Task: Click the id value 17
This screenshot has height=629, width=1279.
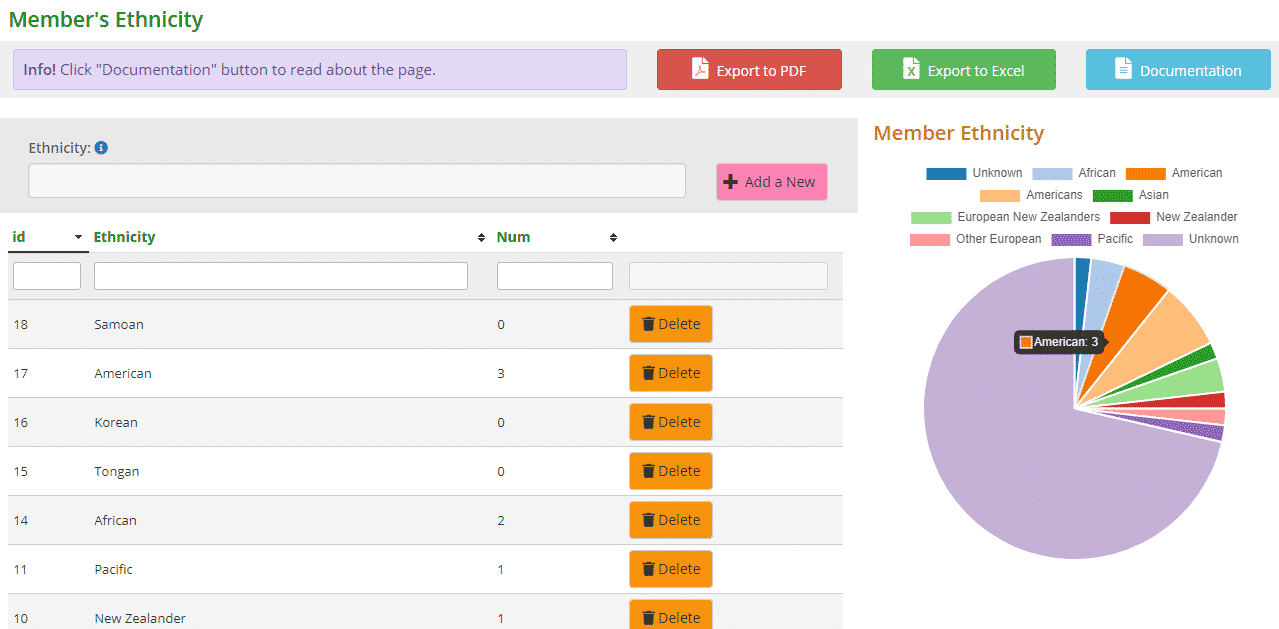Action: click(x=20, y=373)
